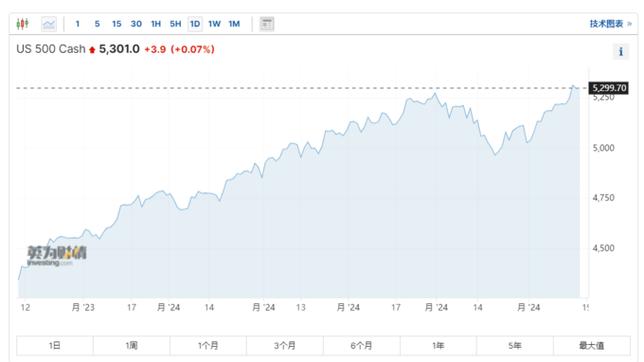Viewport: 644px width, 362px height.
Task: Open the news calendar icon in toolbar
Action: [267, 24]
